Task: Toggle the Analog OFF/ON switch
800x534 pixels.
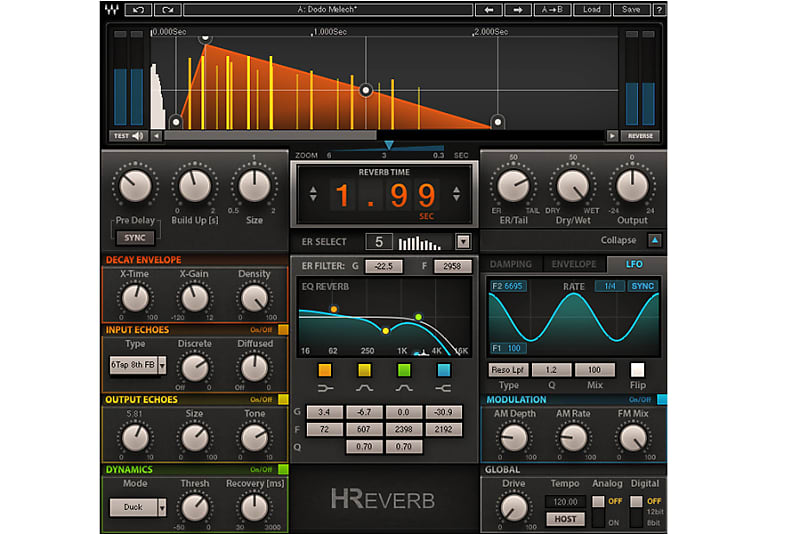Action: 598,511
